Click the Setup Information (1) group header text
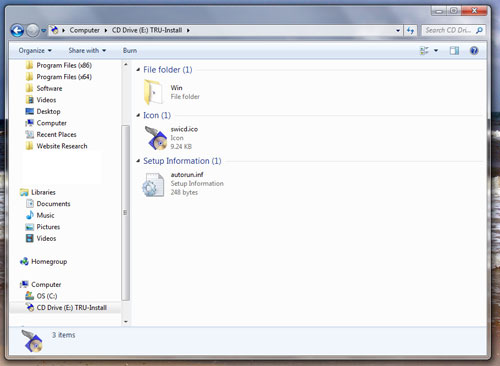500x366 pixels. point(182,161)
